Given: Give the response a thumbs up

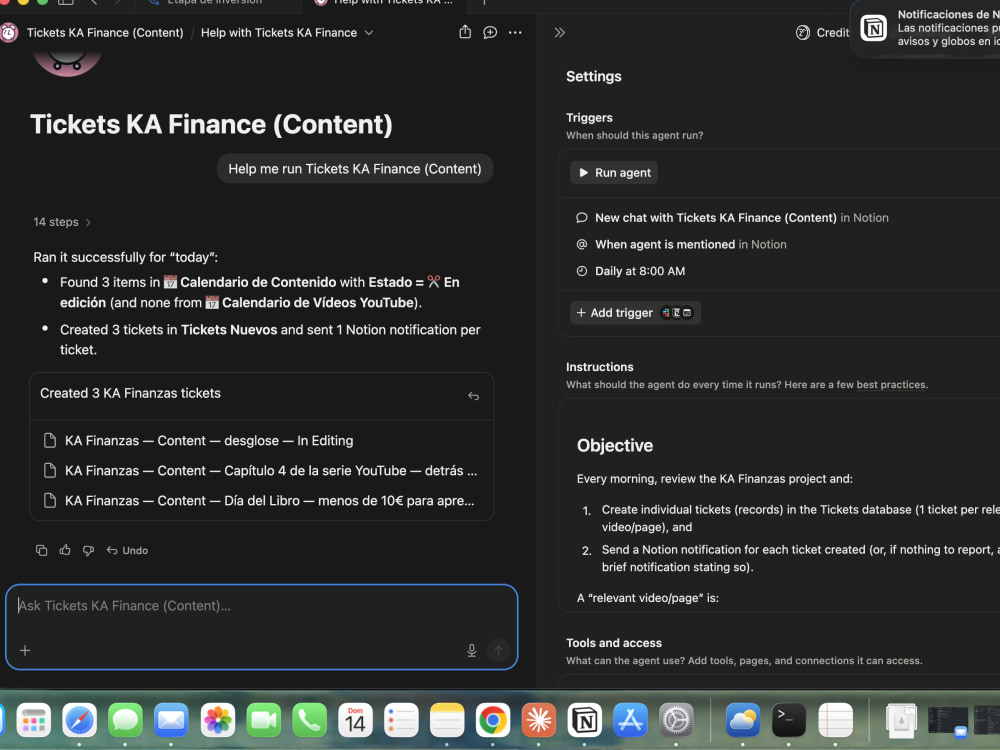Looking at the screenshot, I should click(65, 550).
